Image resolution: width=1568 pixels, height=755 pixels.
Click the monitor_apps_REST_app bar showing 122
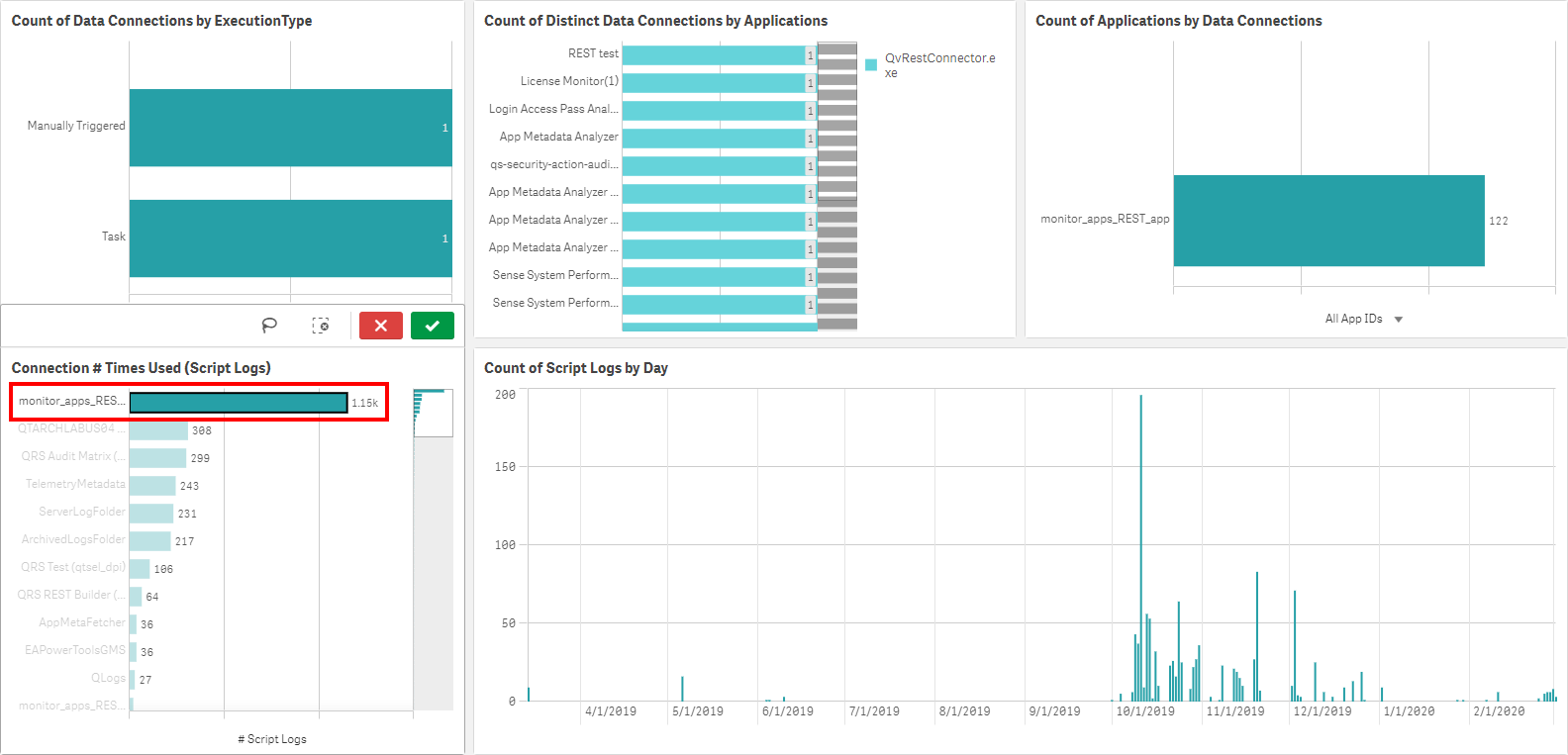pyautogui.click(x=1328, y=221)
